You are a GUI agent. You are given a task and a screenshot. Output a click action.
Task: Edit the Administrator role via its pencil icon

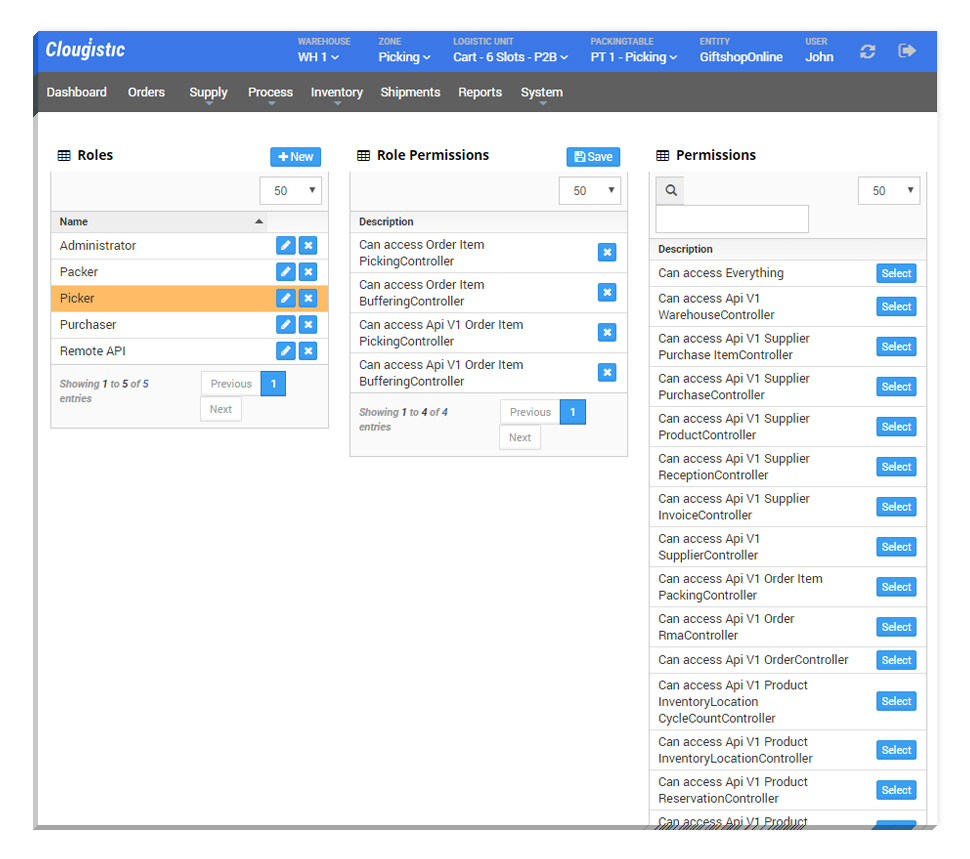(x=285, y=246)
